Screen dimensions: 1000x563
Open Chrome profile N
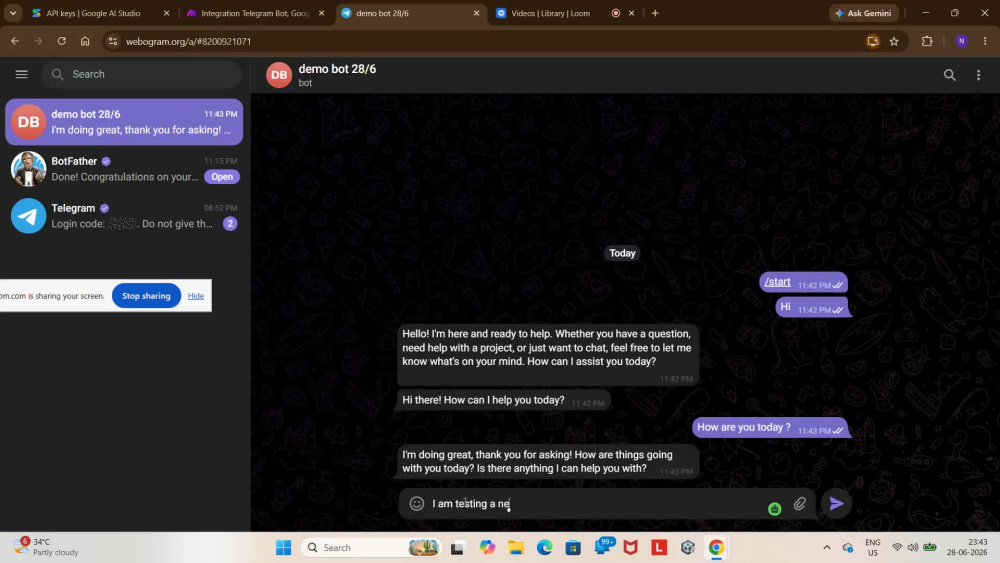tap(962, 41)
